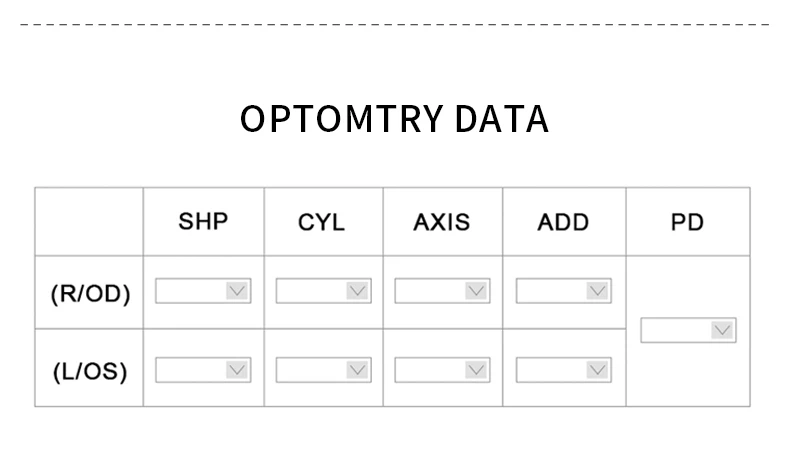Click the SHP column header

click(203, 221)
